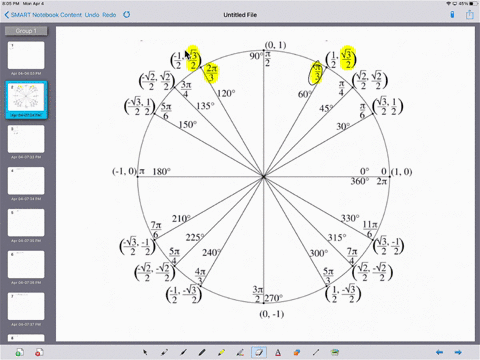This screenshot has width=480, height=360.
Task: Pick the thick black pen tool
Action: (x=202, y=352)
